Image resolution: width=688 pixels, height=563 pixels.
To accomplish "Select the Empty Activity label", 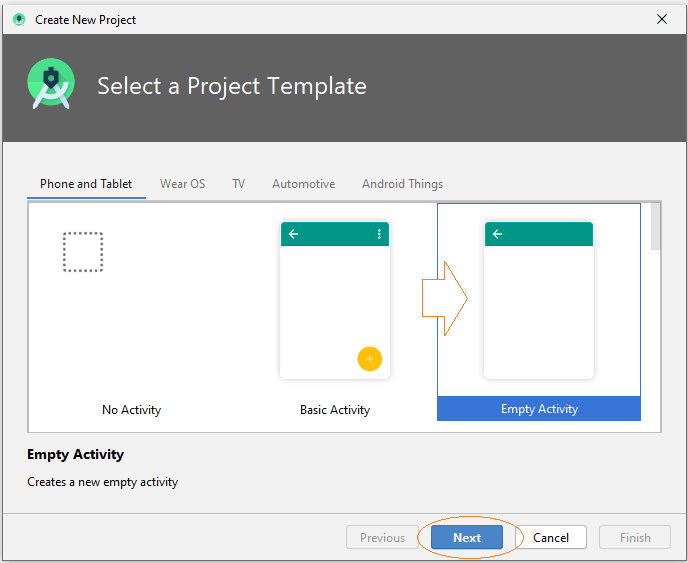I will click(539, 409).
